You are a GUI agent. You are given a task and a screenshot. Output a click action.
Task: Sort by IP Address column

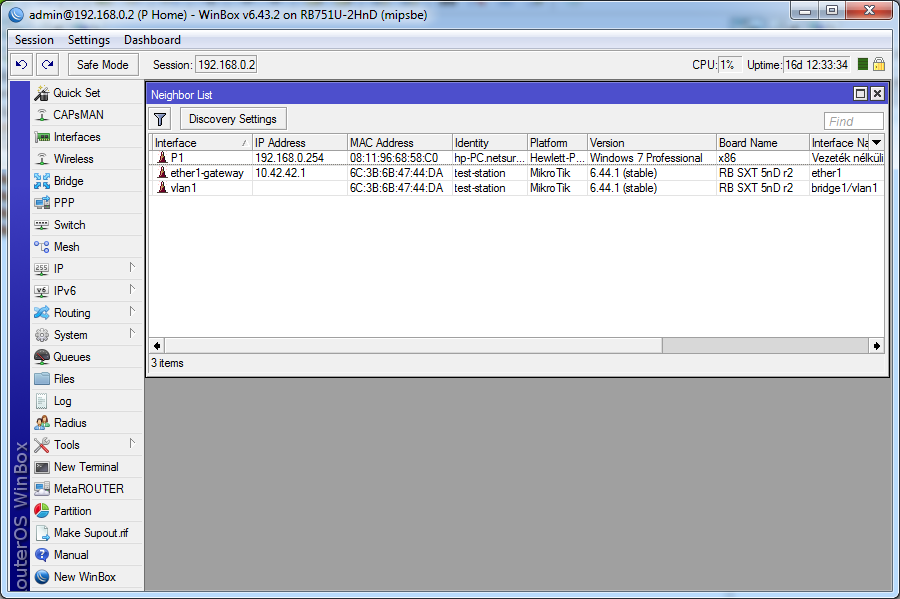[x=300, y=142]
